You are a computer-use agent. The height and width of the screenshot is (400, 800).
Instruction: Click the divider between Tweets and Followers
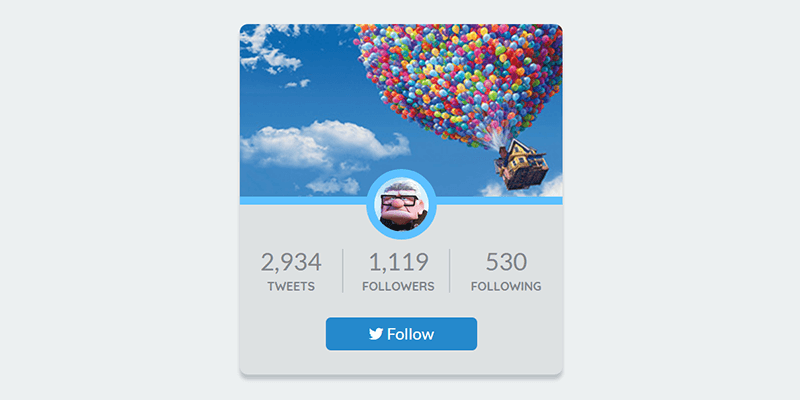tap(342, 271)
